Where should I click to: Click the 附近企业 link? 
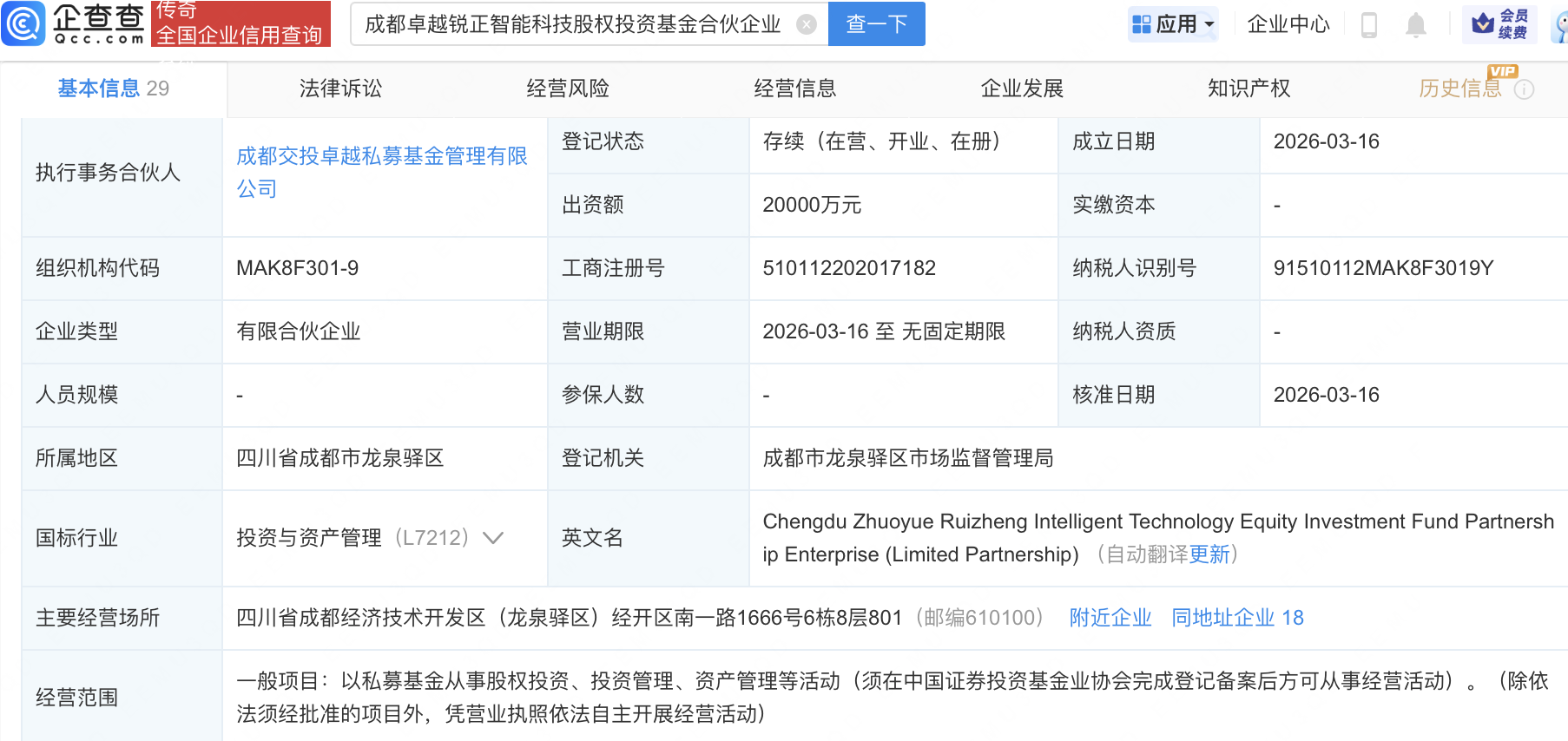coord(1110,618)
